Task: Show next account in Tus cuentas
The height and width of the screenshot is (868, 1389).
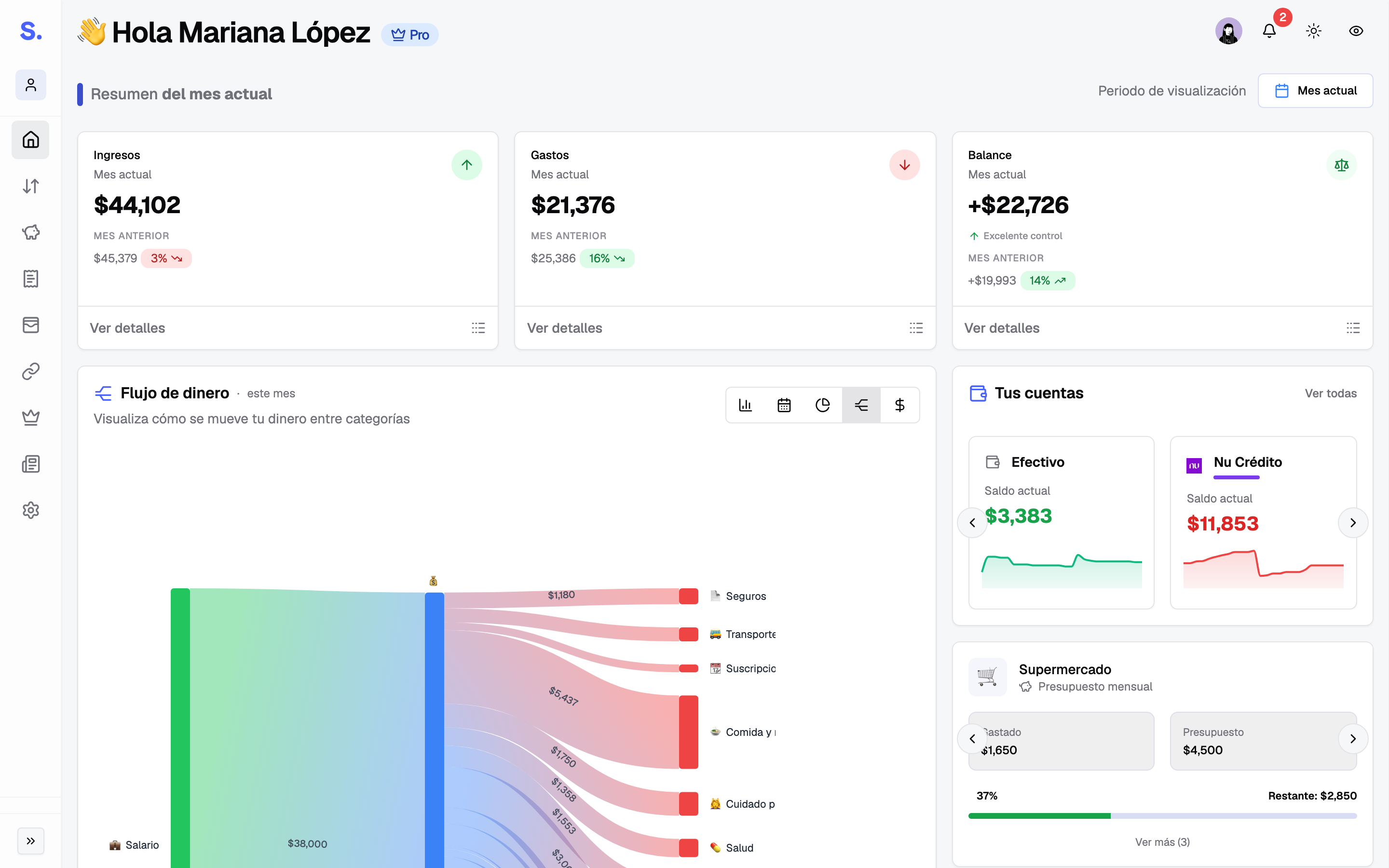Action: coord(1353,522)
